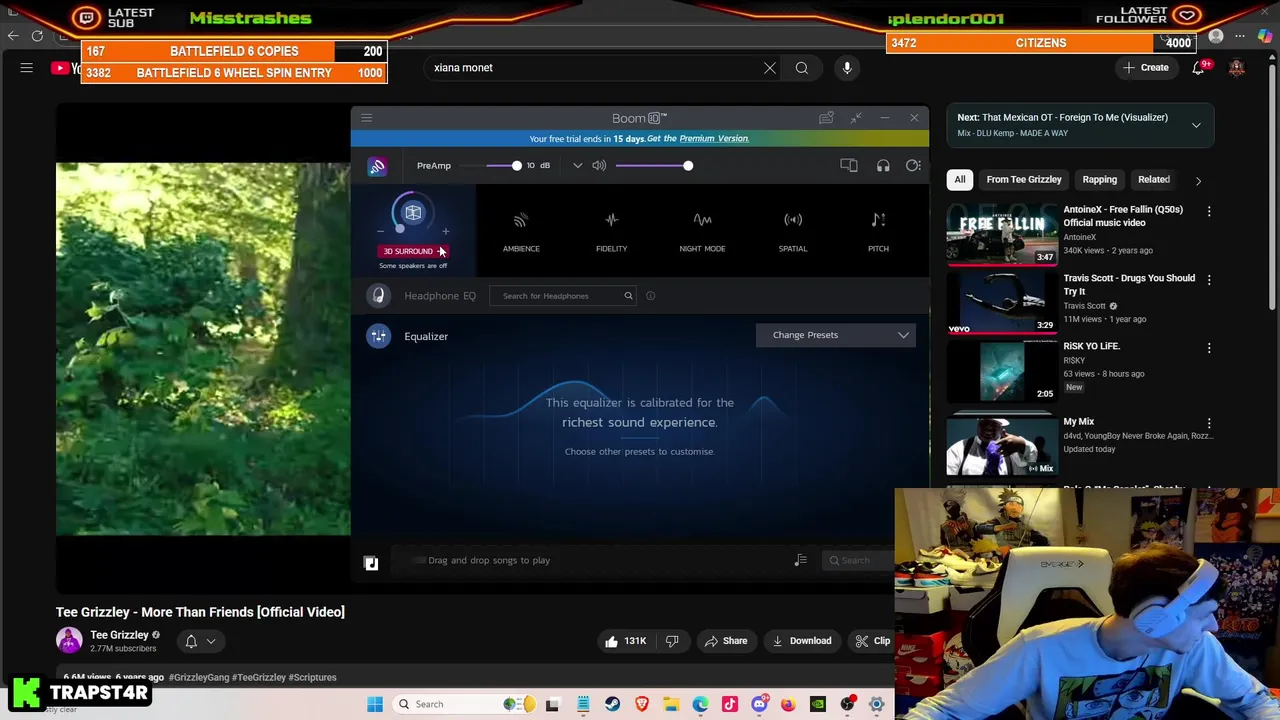Select the headphones output icon in Boom

pos(883,166)
